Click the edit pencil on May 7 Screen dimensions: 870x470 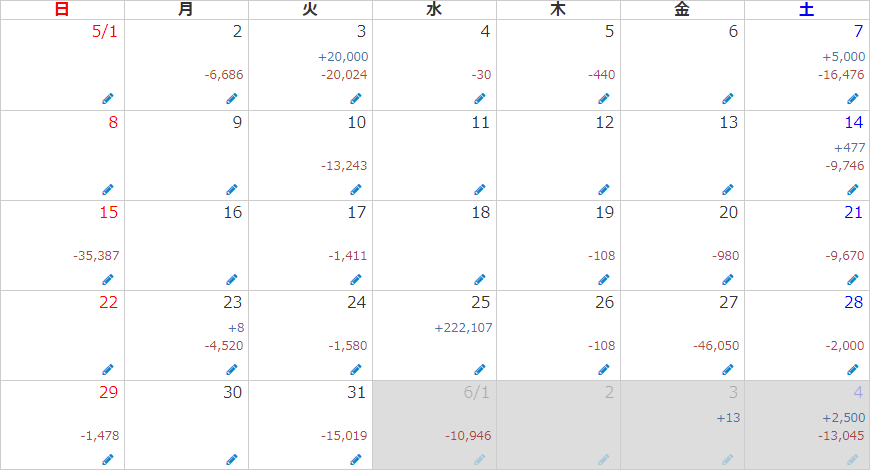(853, 99)
